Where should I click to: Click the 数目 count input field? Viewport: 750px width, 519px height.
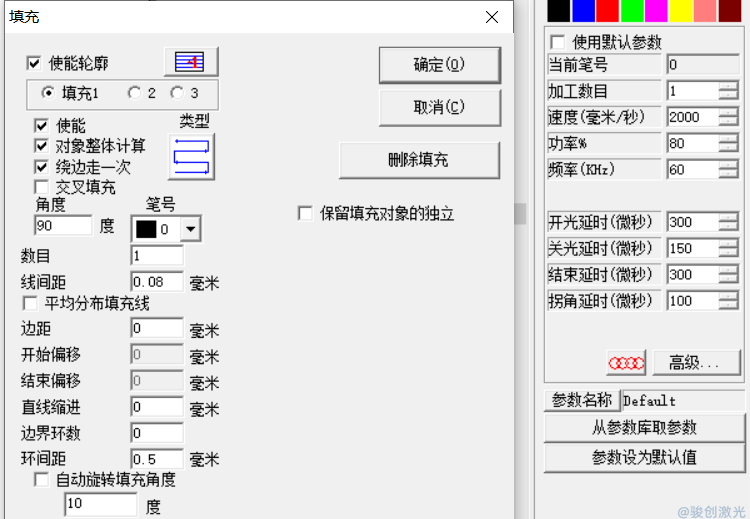tap(157, 255)
